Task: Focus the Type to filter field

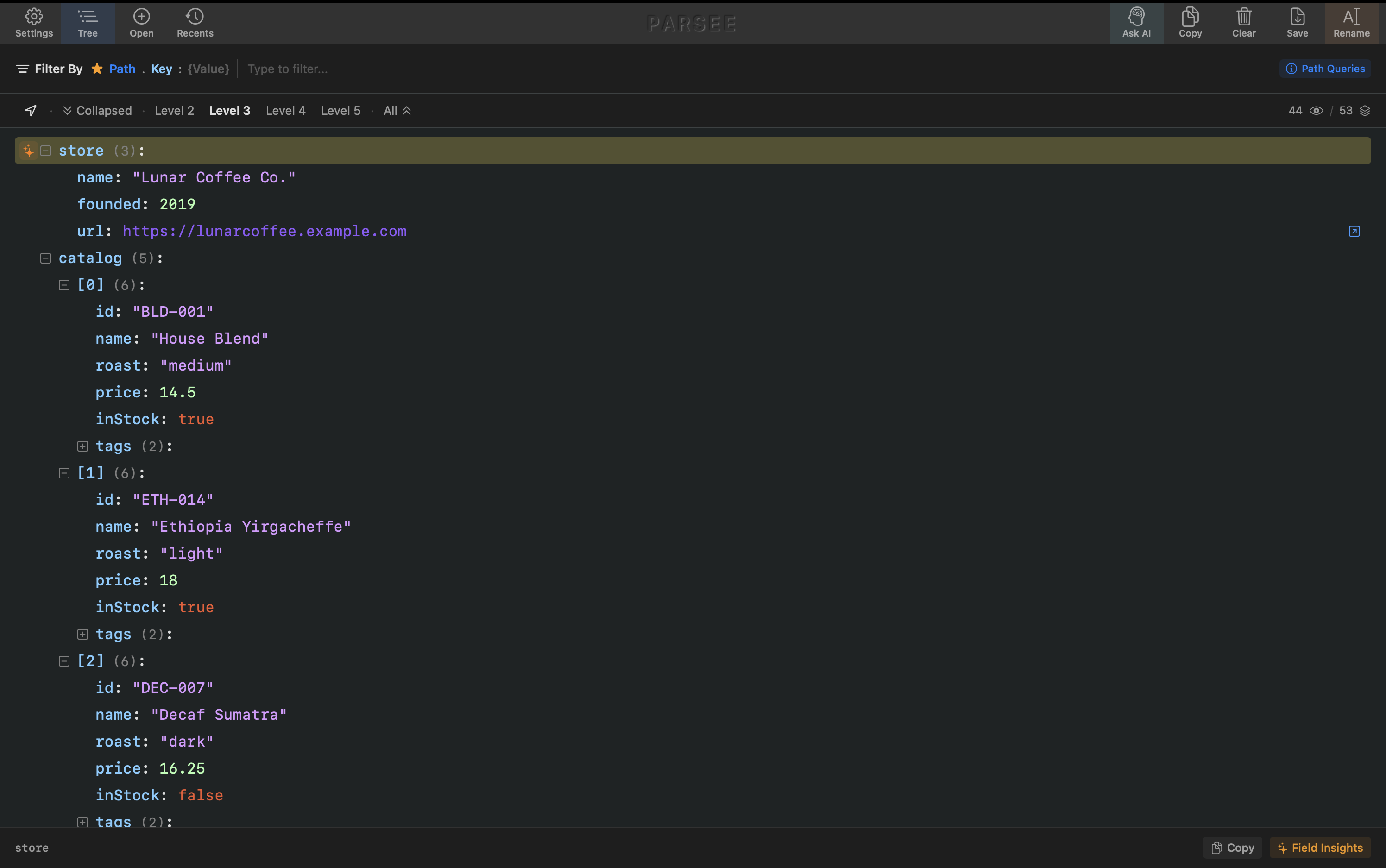Action: tap(758, 69)
